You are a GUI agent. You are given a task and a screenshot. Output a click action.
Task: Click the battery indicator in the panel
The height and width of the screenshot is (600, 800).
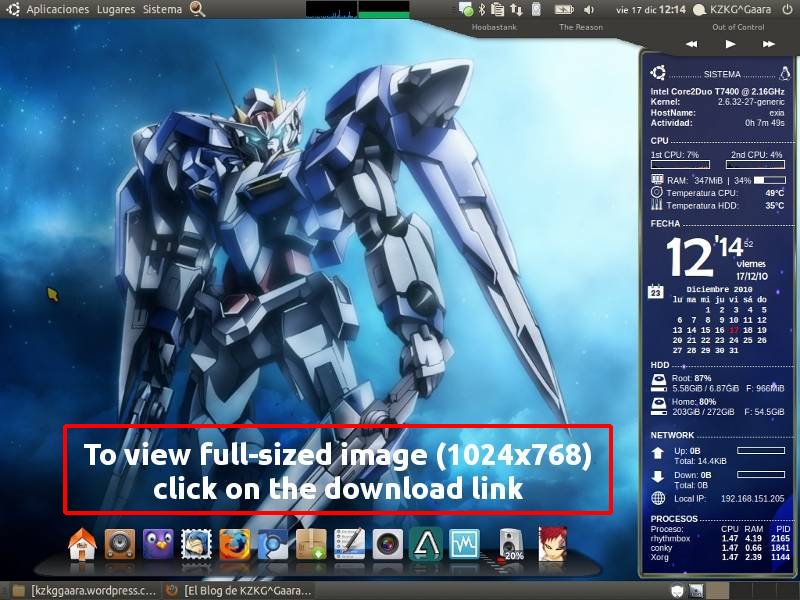click(564, 9)
